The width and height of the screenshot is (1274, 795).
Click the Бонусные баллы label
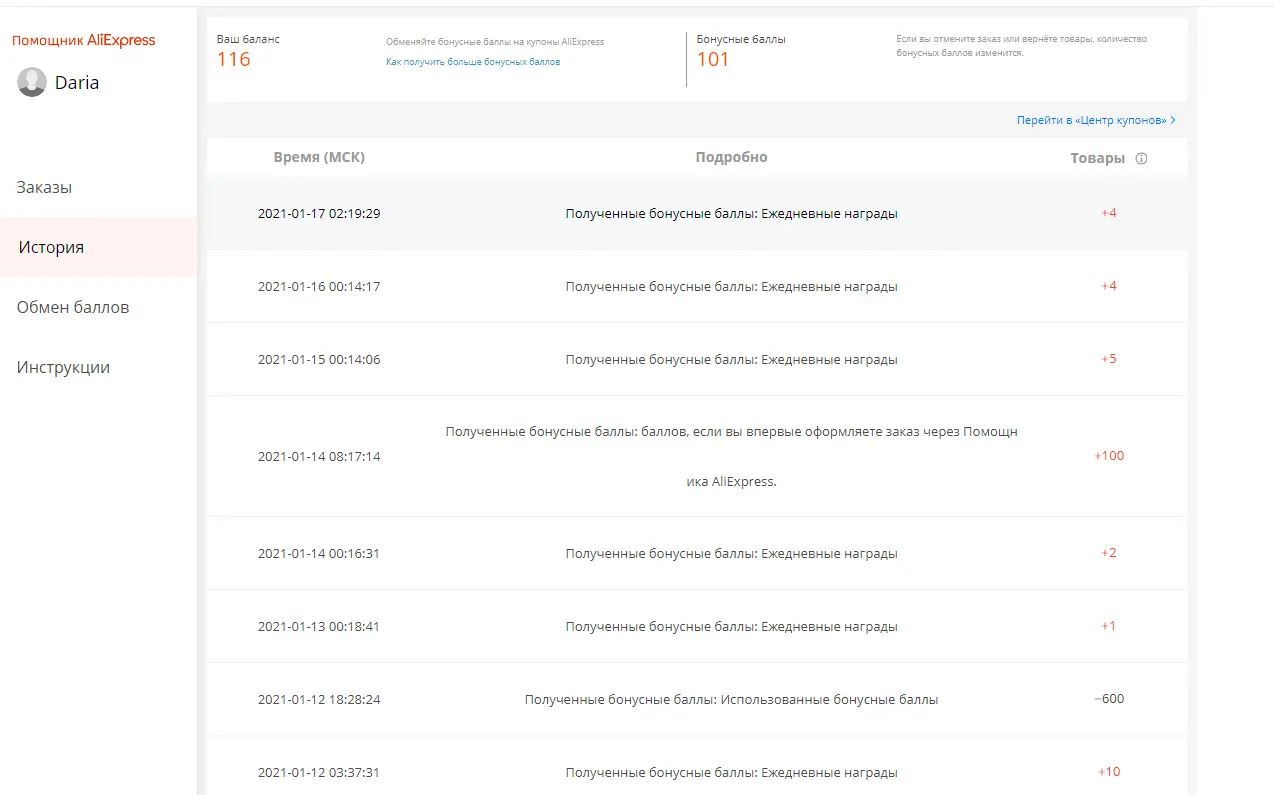click(741, 39)
